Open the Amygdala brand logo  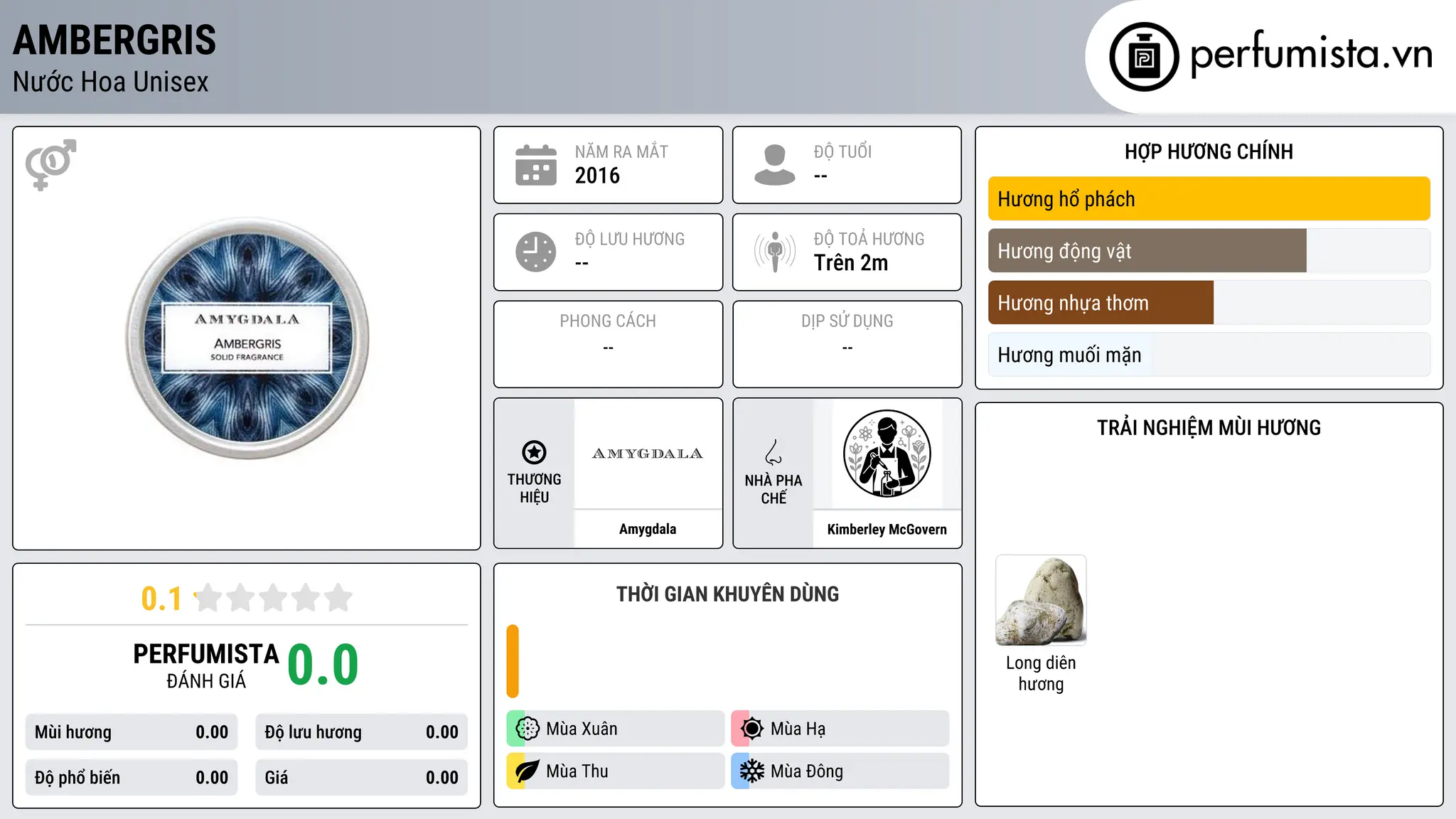[648, 454]
